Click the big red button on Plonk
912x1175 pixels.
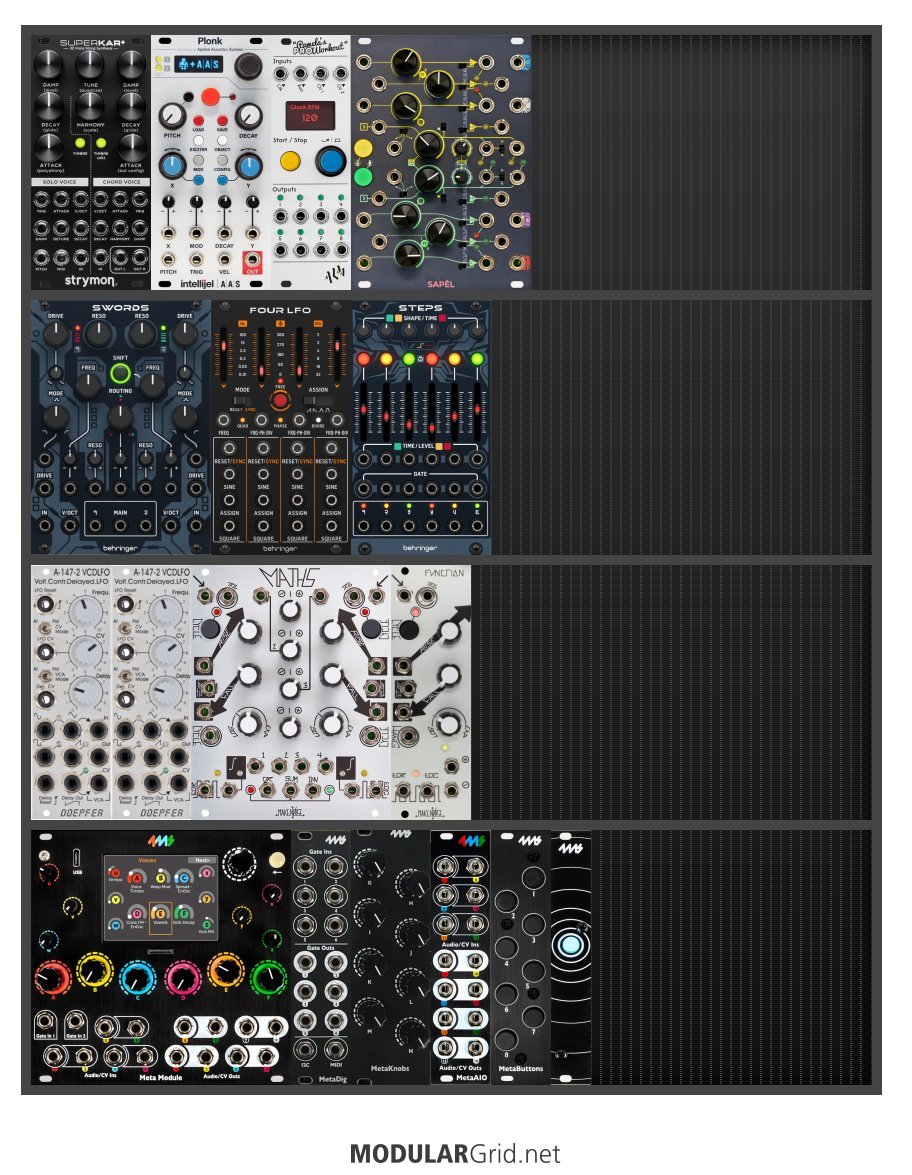point(211,97)
